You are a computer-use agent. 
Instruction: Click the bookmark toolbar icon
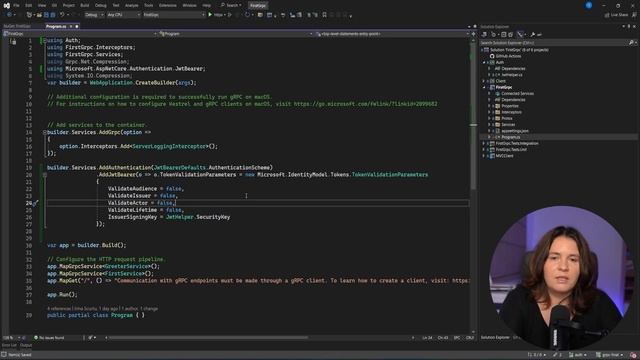point(324,15)
